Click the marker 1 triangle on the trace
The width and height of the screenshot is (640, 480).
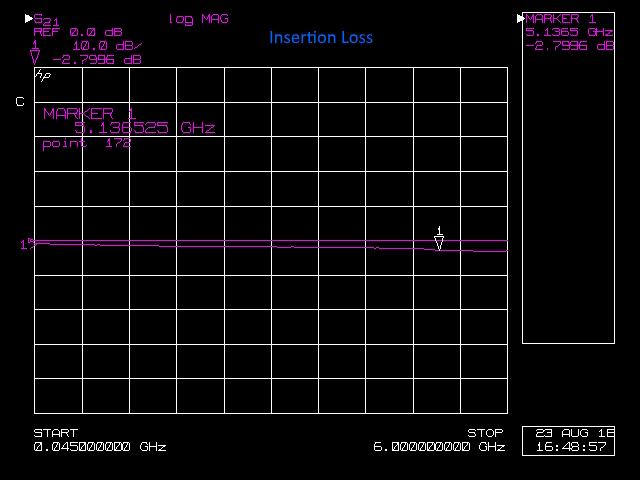click(438, 242)
